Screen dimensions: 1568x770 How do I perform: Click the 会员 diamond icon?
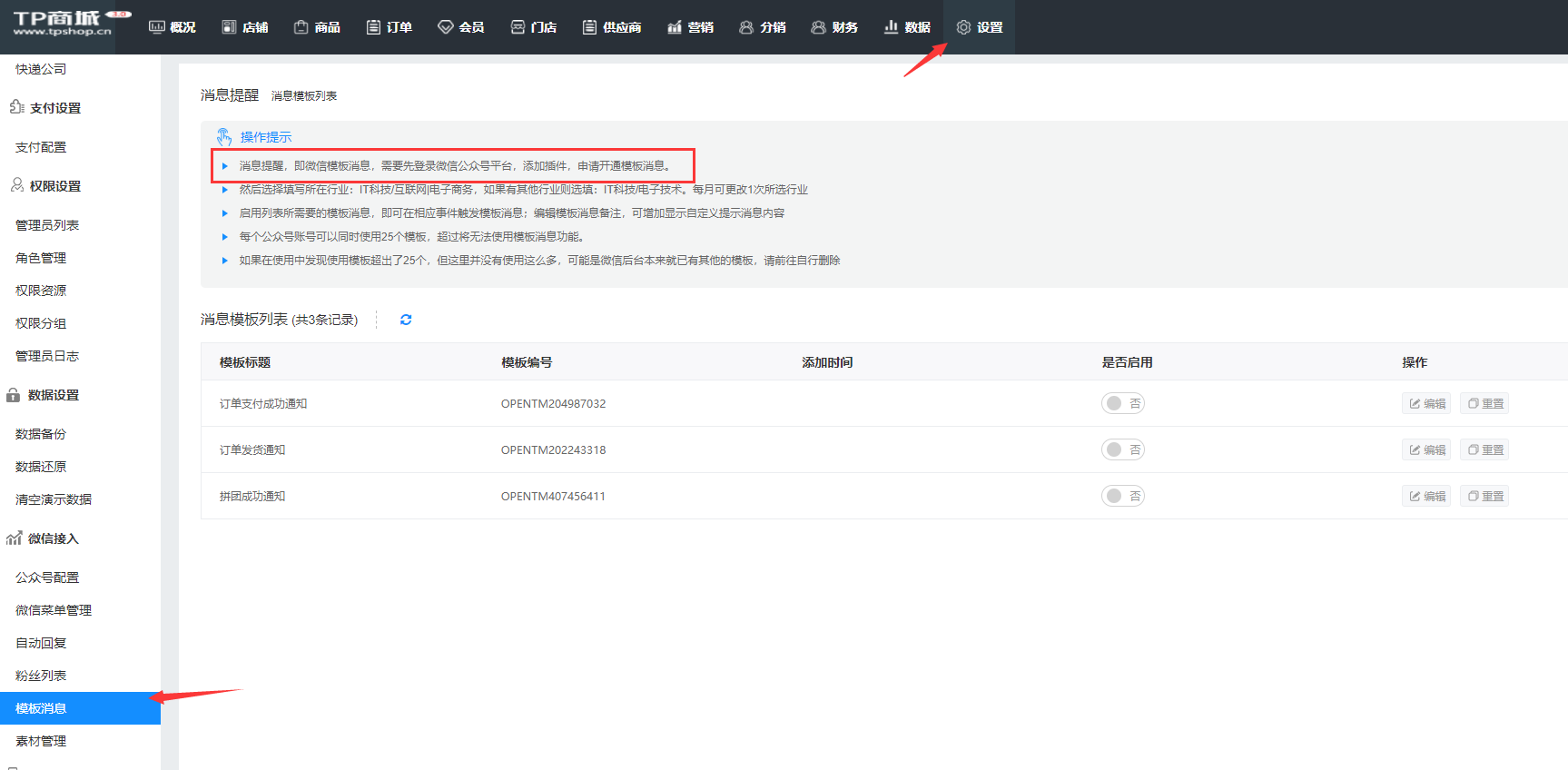point(445,27)
